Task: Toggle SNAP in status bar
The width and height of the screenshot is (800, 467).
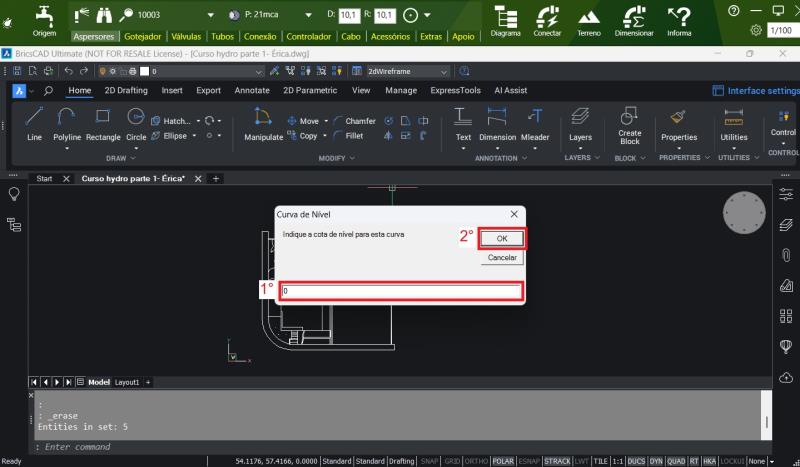Action: [x=430, y=461]
